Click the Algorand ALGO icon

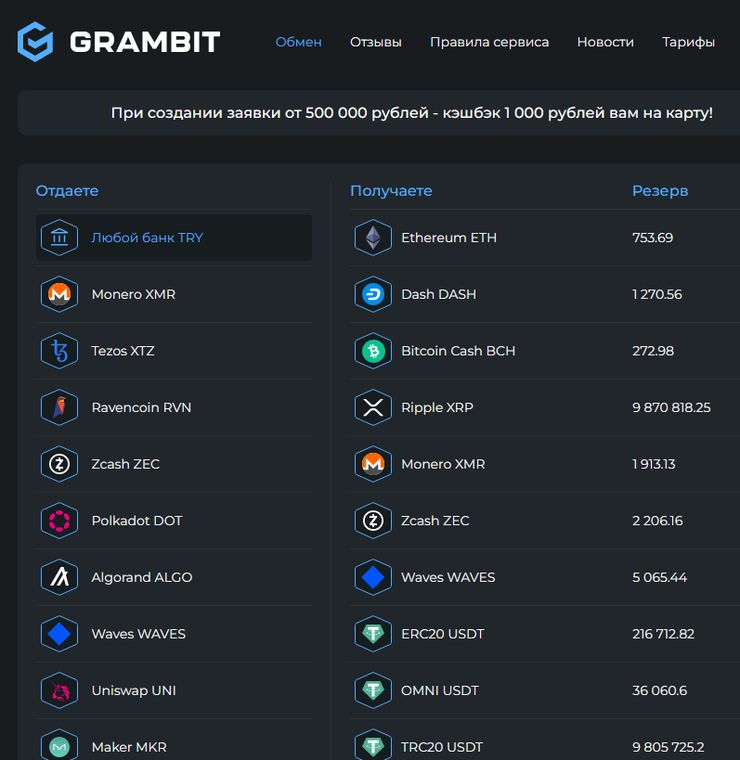[59, 577]
